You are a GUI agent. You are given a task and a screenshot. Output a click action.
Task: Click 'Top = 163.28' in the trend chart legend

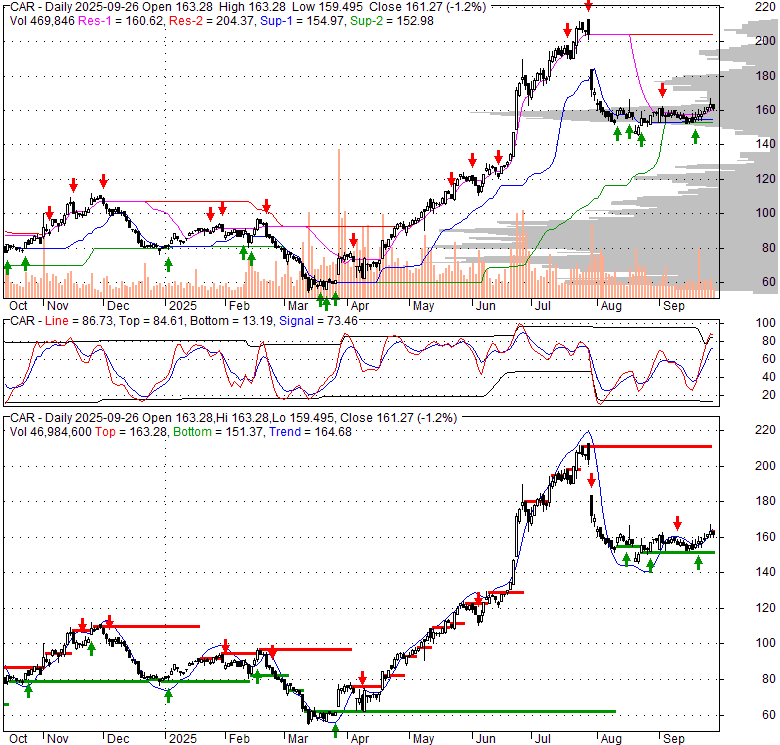132,432
